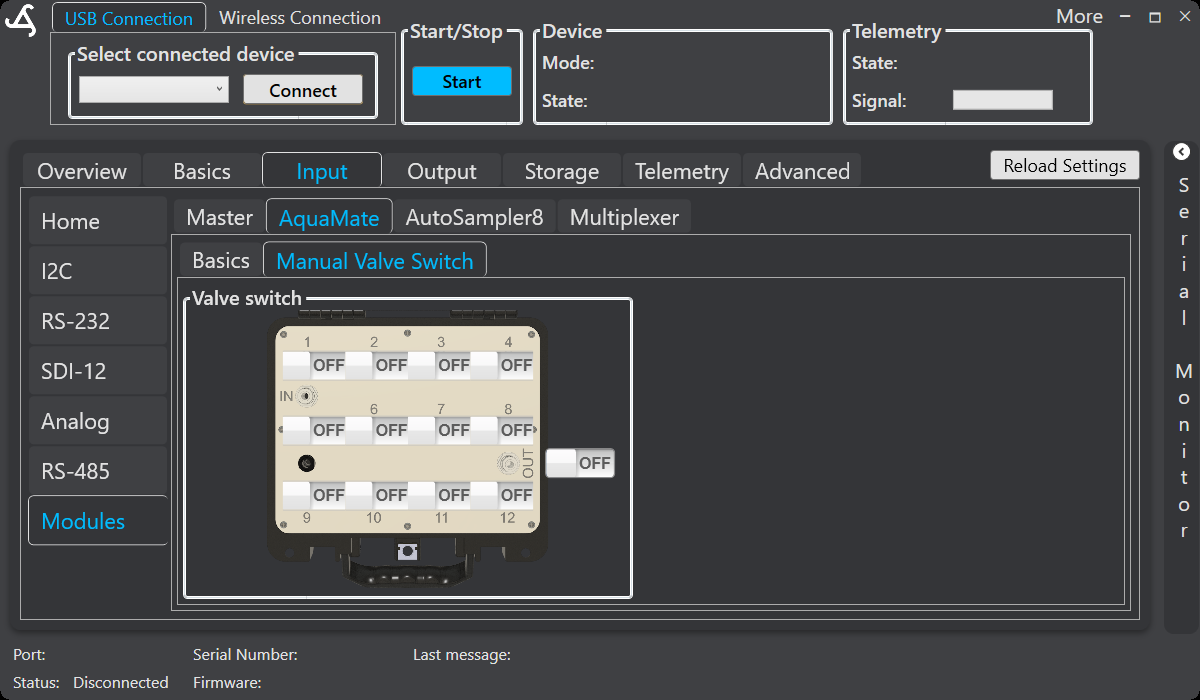Open the More menu
This screenshot has height=700, width=1200.
[1079, 17]
